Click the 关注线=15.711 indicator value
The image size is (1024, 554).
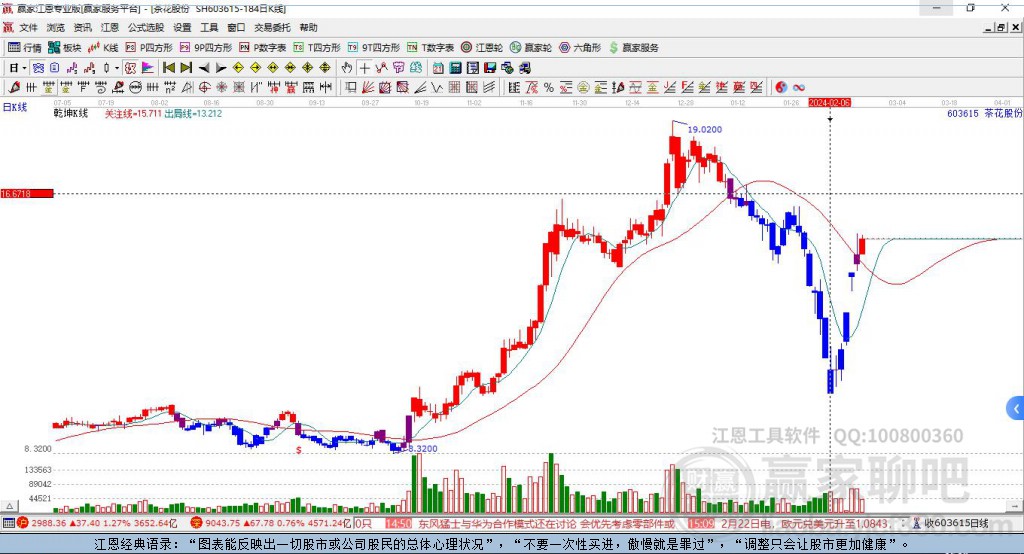tap(133, 114)
